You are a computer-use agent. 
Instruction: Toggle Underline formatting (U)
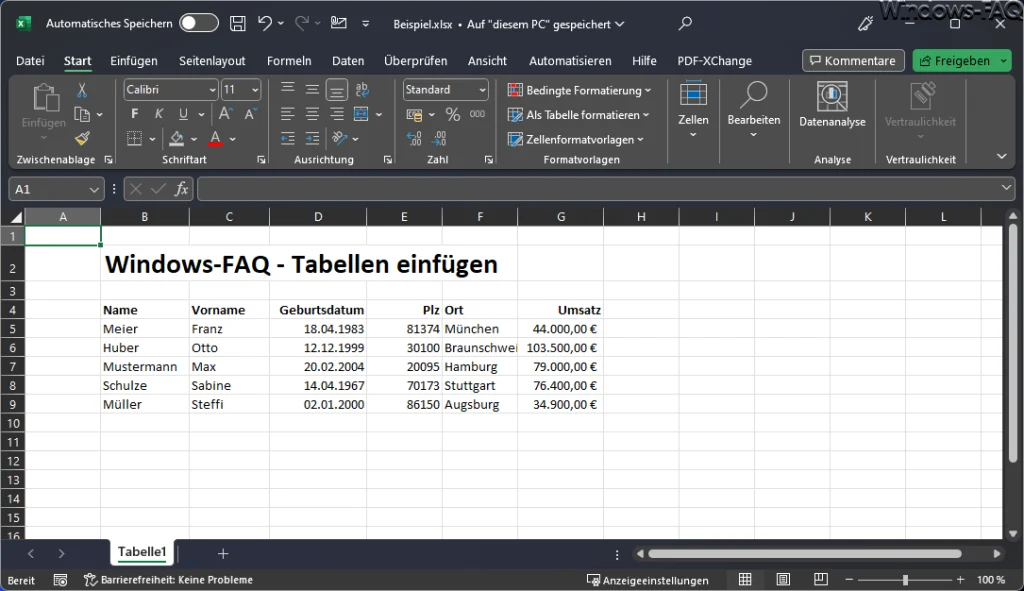[x=184, y=114]
